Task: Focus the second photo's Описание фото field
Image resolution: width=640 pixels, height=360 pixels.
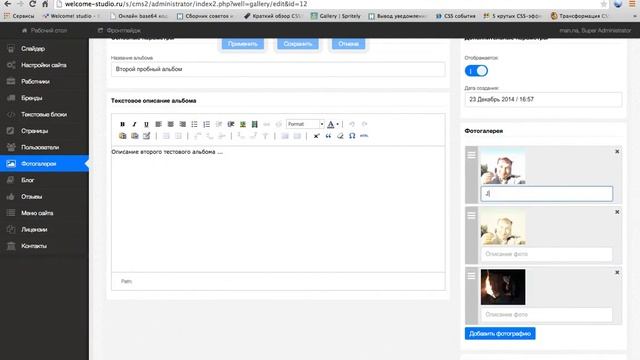Action: (547, 254)
